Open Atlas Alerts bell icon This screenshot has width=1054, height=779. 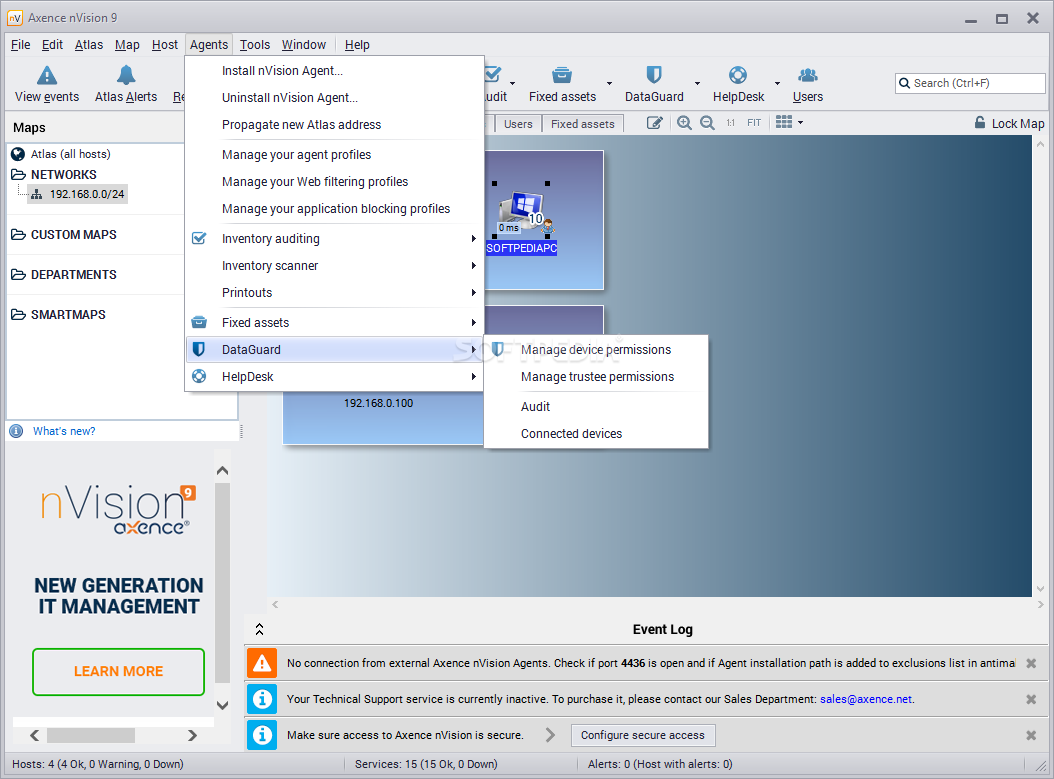pyautogui.click(x=126, y=75)
